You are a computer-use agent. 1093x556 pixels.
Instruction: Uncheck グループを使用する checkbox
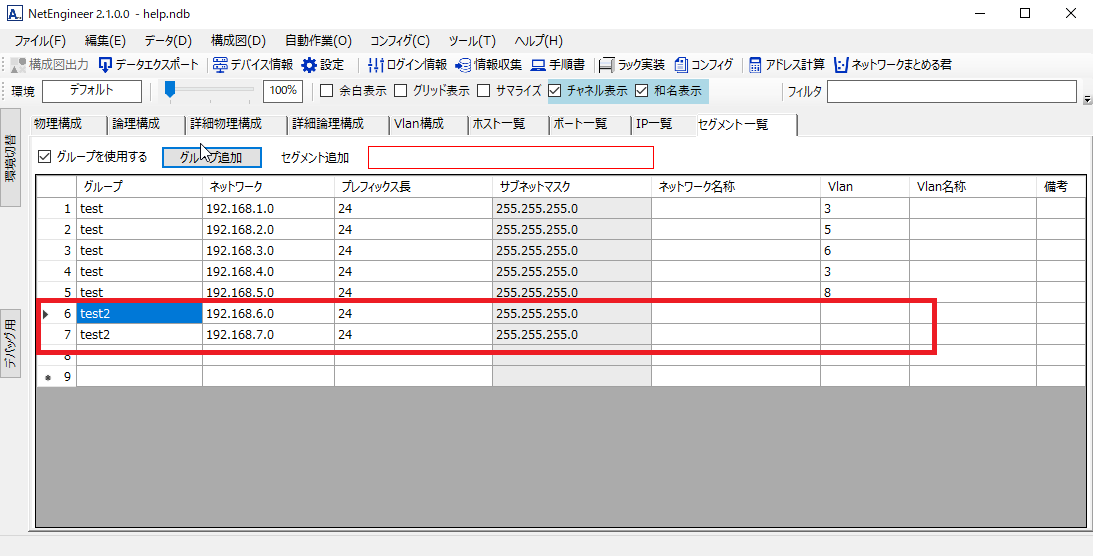coord(44,157)
